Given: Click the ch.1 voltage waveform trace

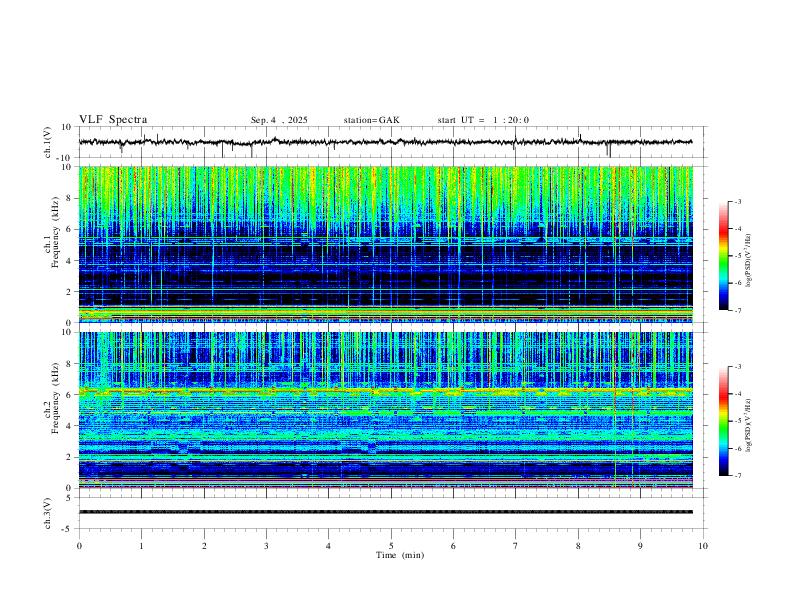Looking at the screenshot, I should (386, 142).
